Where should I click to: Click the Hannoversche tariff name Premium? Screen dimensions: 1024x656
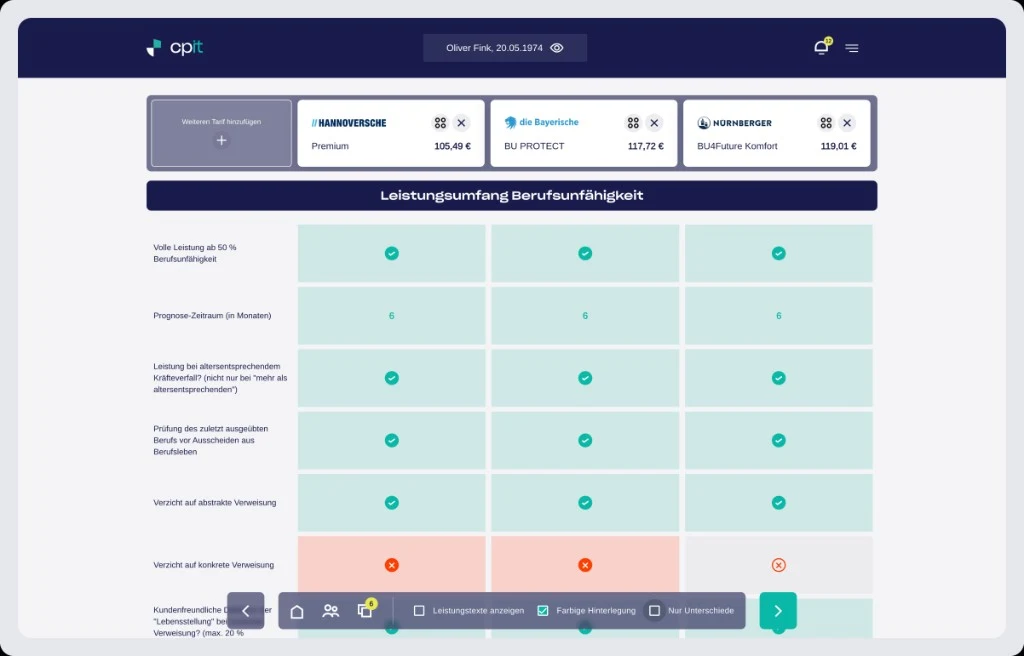coord(330,146)
